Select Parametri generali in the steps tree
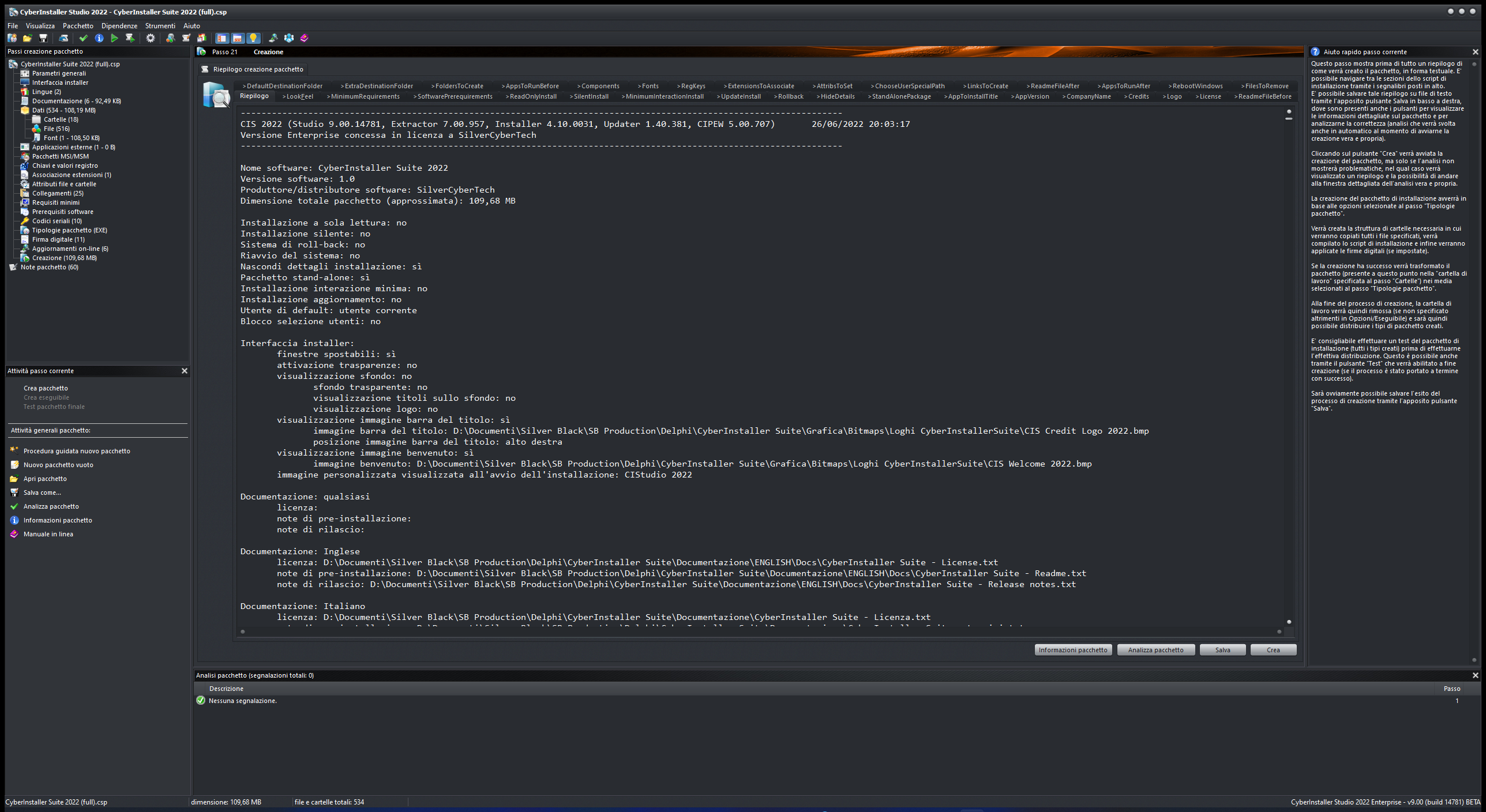The height and width of the screenshot is (812, 1486). click(x=59, y=73)
